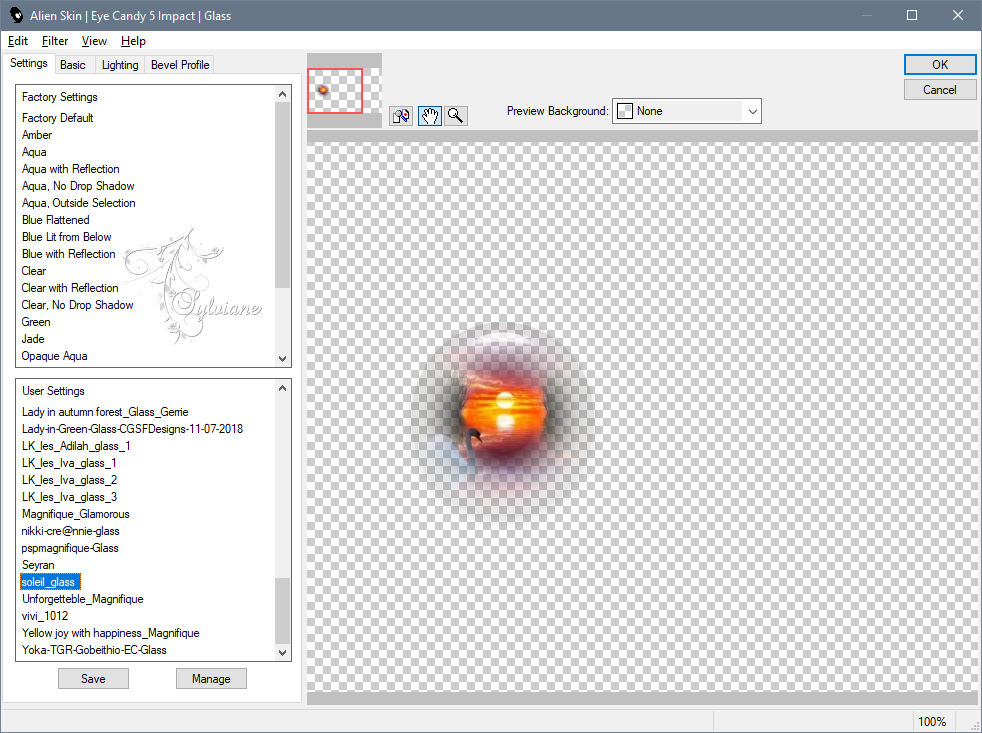Click the Manage settings button
The width and height of the screenshot is (982, 733).
pos(211,678)
